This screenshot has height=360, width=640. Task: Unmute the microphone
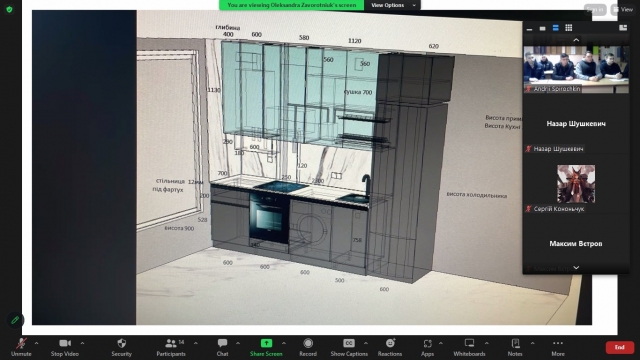point(21,347)
